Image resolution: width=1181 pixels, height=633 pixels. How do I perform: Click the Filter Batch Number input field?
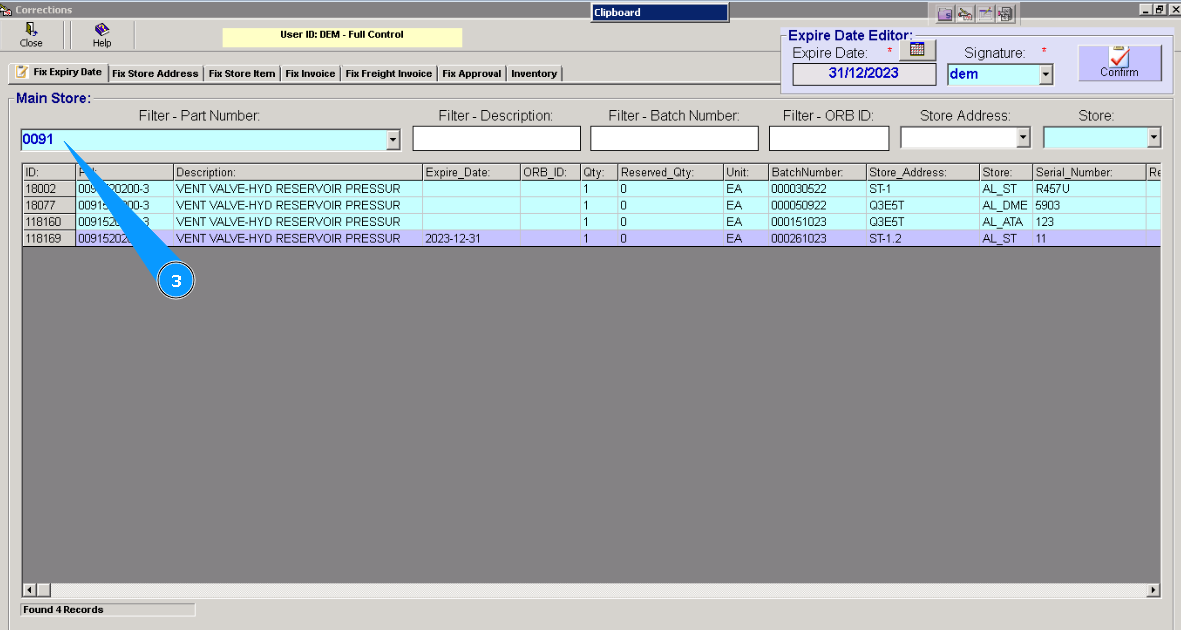click(674, 139)
